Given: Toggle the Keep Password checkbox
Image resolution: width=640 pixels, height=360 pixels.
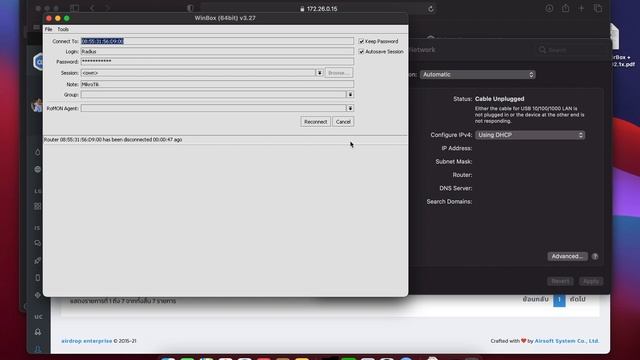Looking at the screenshot, I should pos(361,41).
